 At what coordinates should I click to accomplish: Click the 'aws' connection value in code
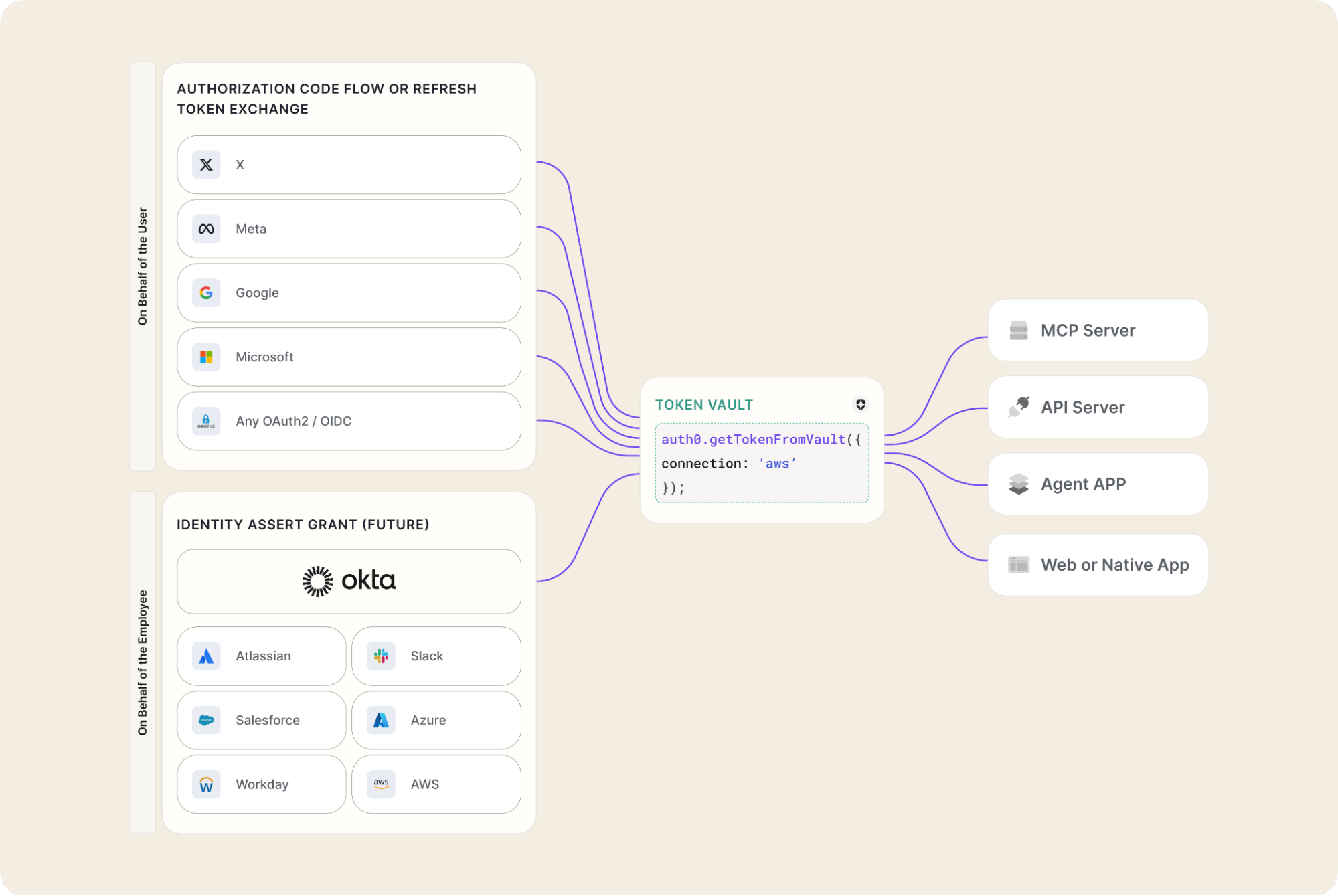click(777, 463)
